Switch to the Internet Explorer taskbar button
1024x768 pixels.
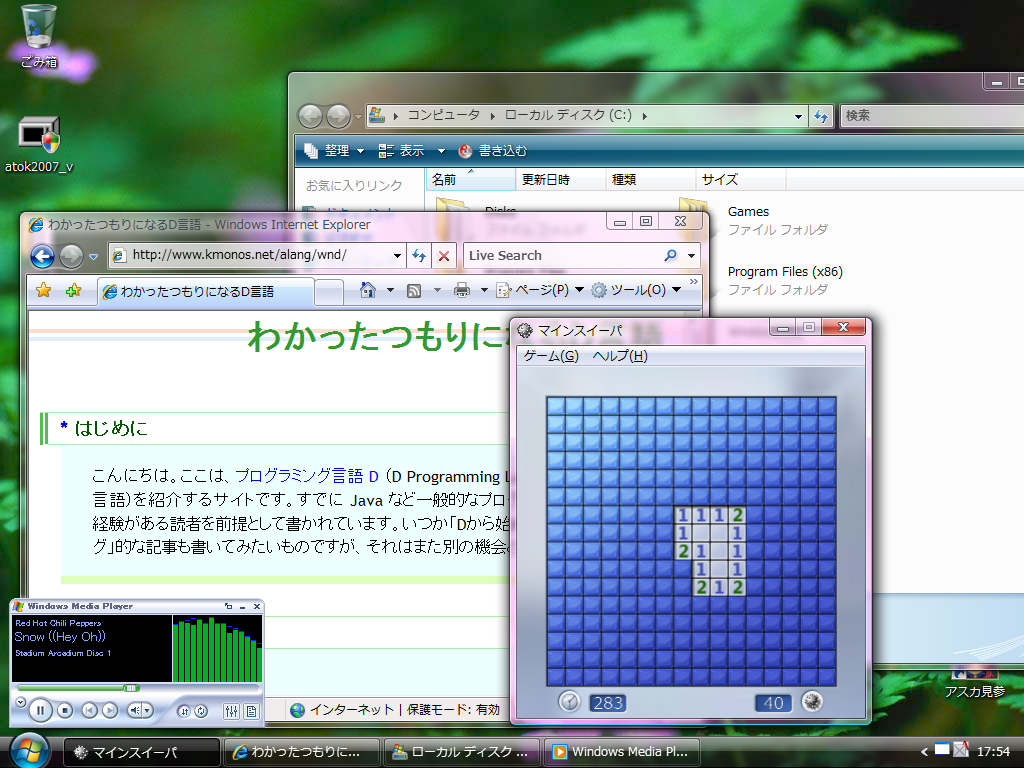pyautogui.click(x=302, y=752)
